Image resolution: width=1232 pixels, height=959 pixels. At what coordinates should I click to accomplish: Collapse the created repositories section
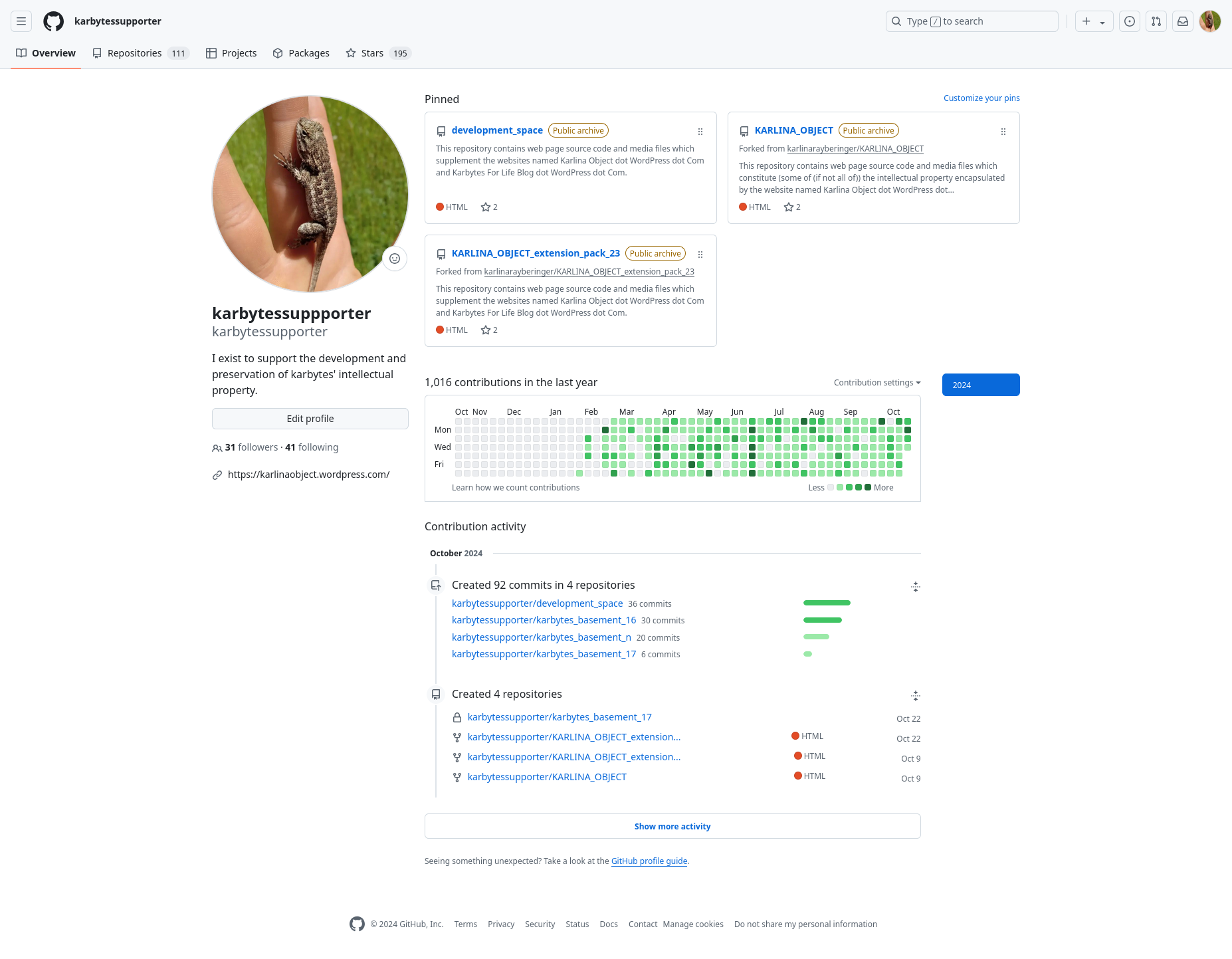click(916, 696)
